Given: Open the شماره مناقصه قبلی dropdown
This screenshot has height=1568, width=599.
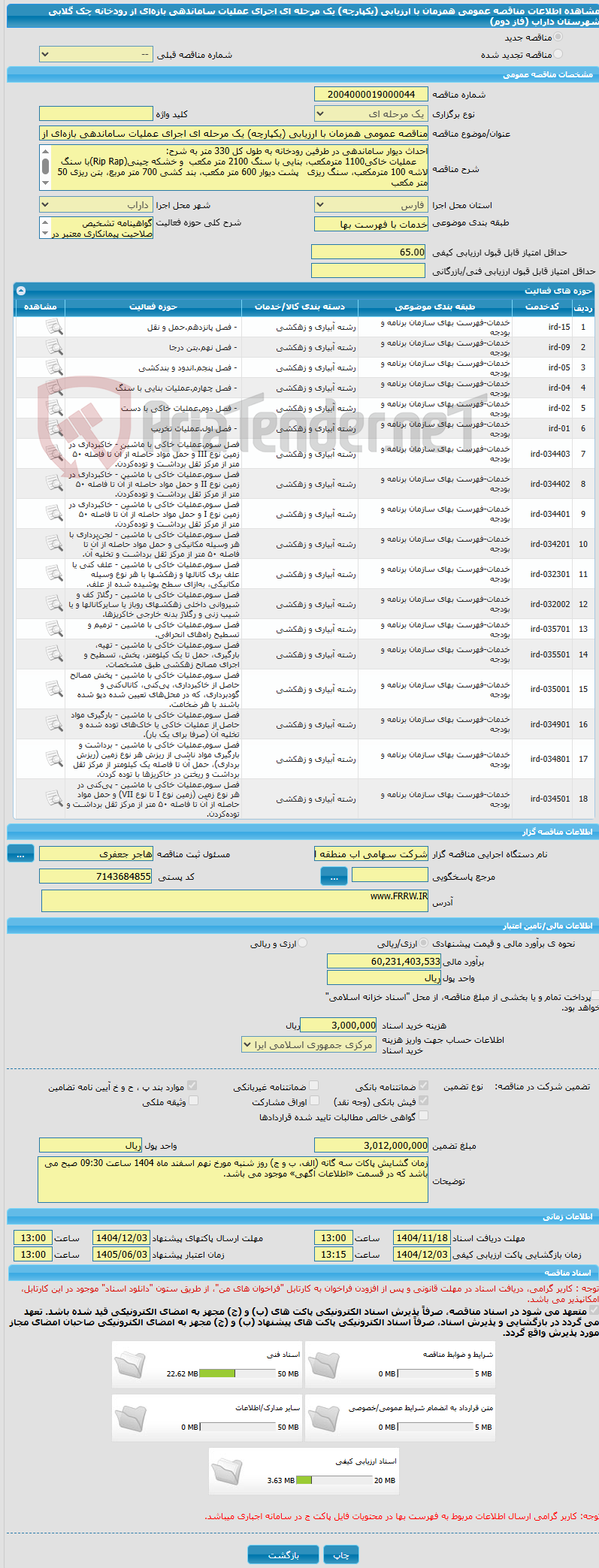Looking at the screenshot, I should pyautogui.click(x=95, y=55).
